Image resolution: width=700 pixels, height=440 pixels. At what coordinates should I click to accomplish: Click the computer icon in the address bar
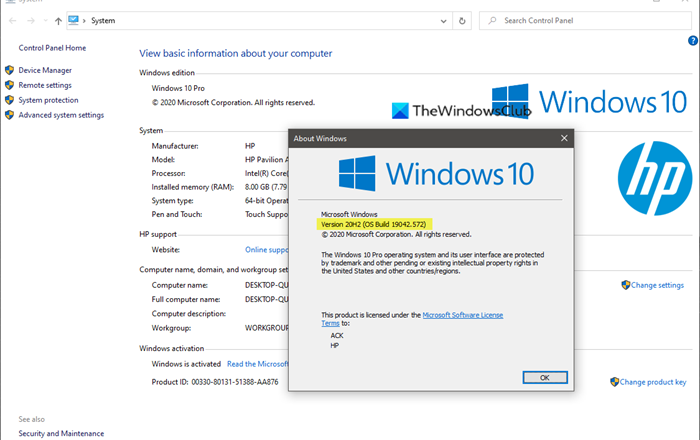(74, 20)
